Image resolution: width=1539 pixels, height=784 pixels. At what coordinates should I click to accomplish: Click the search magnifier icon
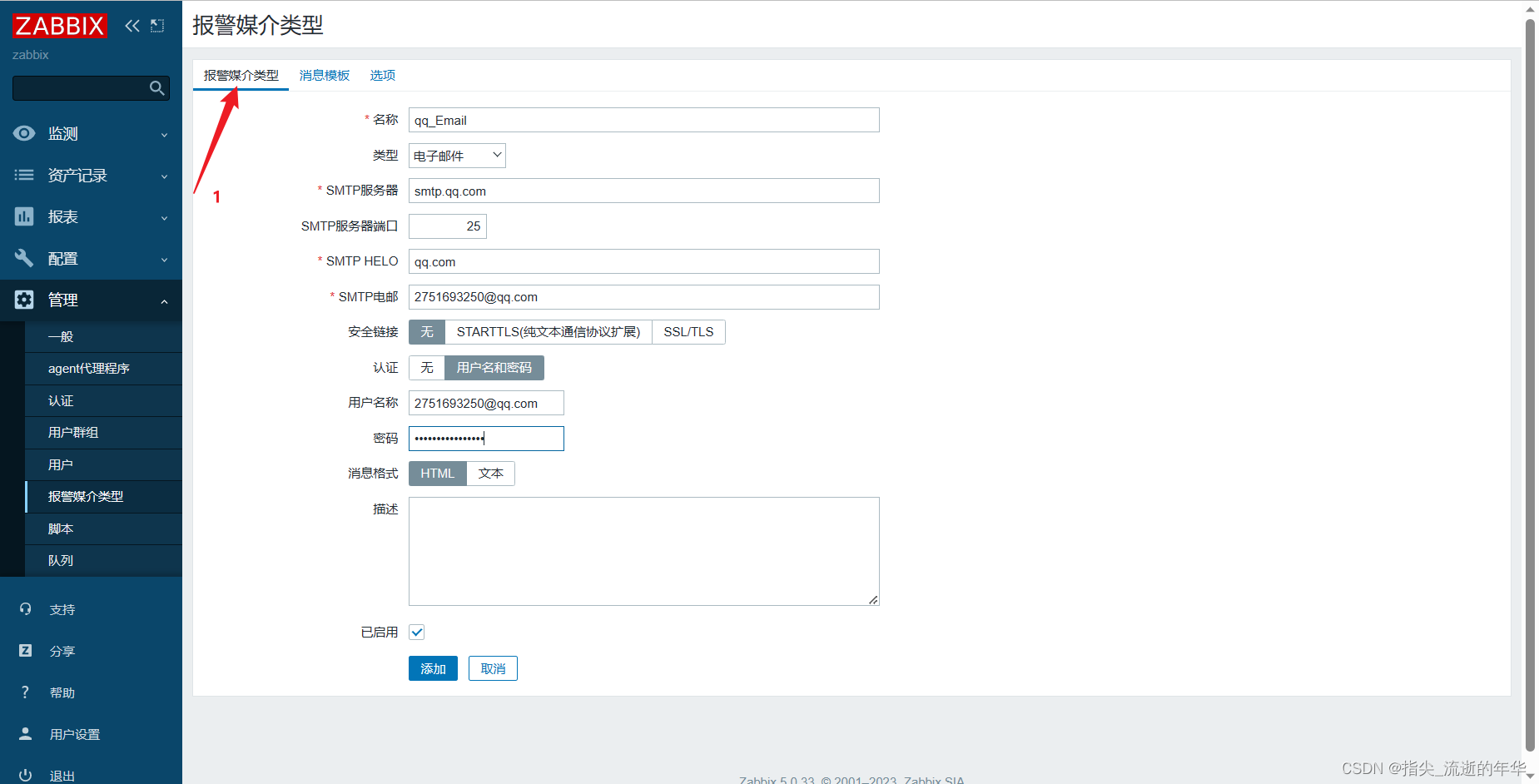tap(156, 88)
